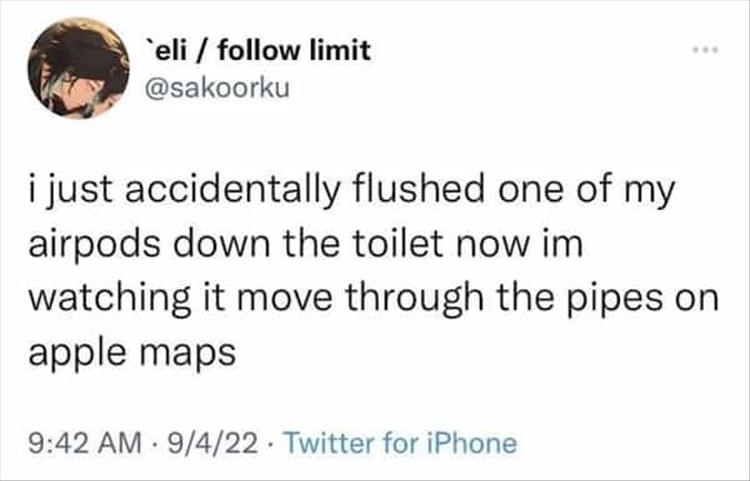Open the 'Twitter for iPhone' source link

tap(400, 443)
